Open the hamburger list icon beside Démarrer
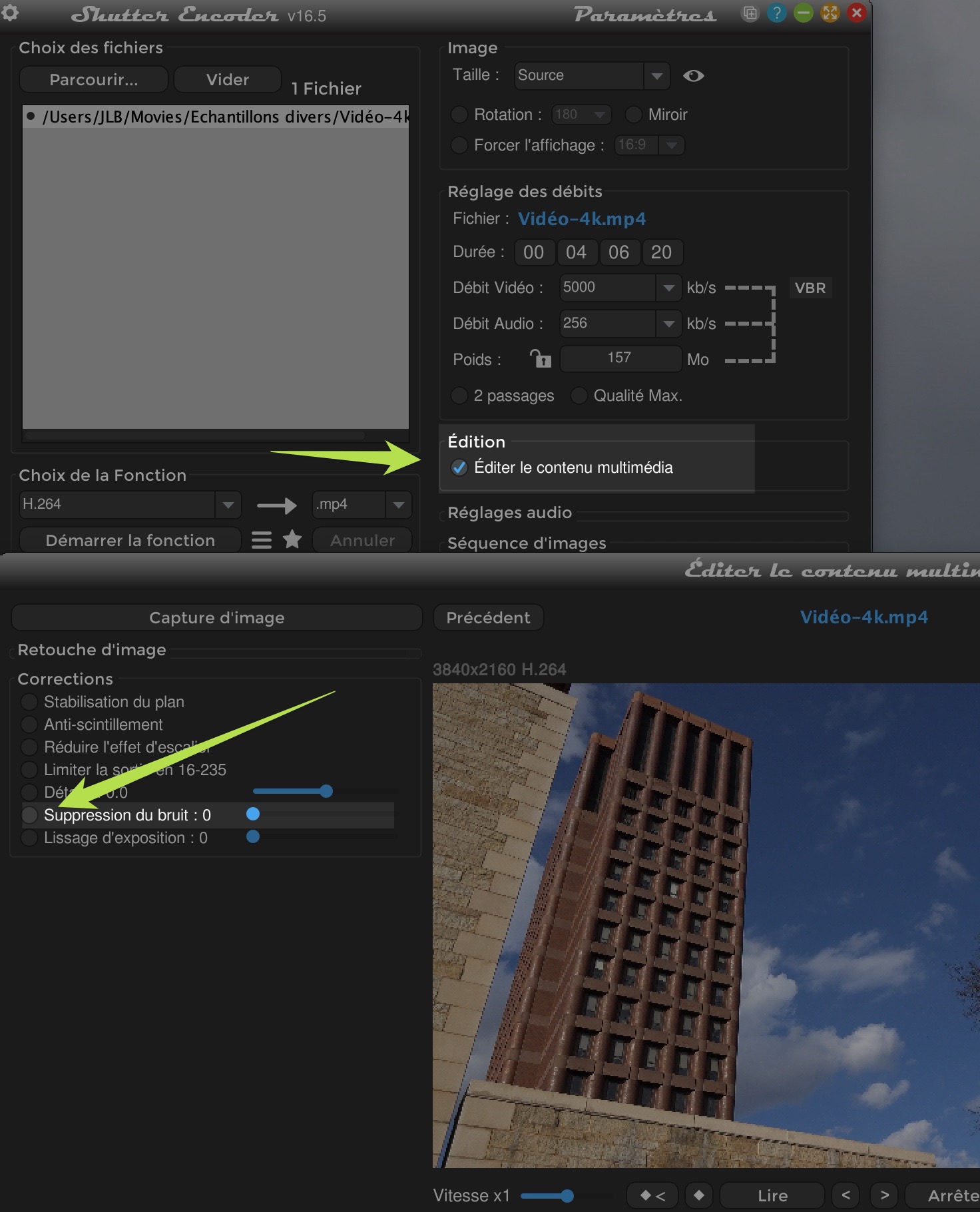This screenshot has width=980, height=1212. (262, 540)
